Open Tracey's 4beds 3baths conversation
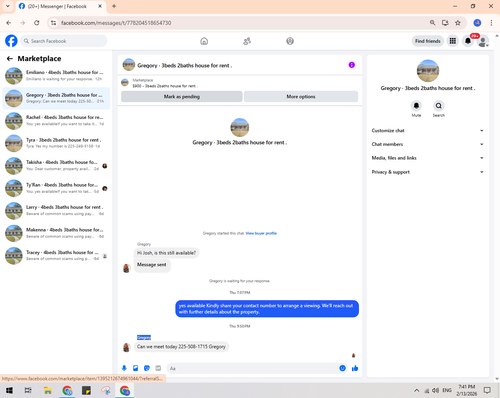 pyautogui.click(x=56, y=256)
